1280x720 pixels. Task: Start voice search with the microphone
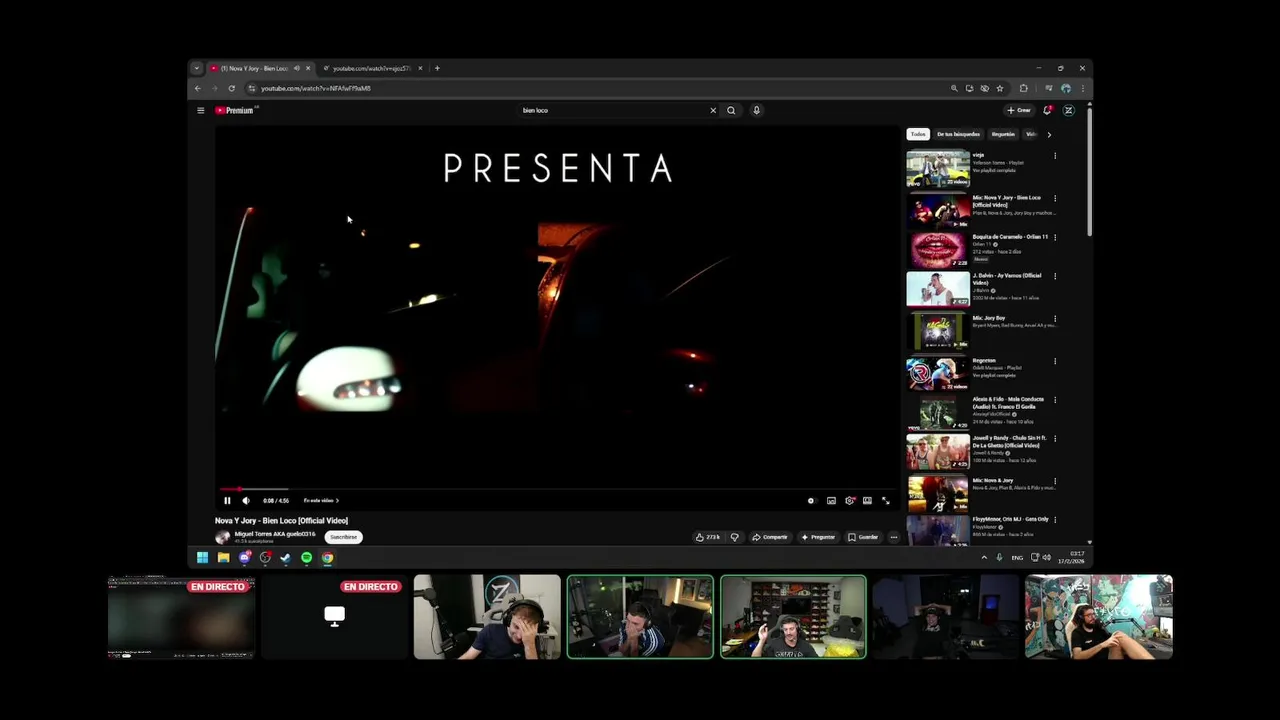point(756,110)
